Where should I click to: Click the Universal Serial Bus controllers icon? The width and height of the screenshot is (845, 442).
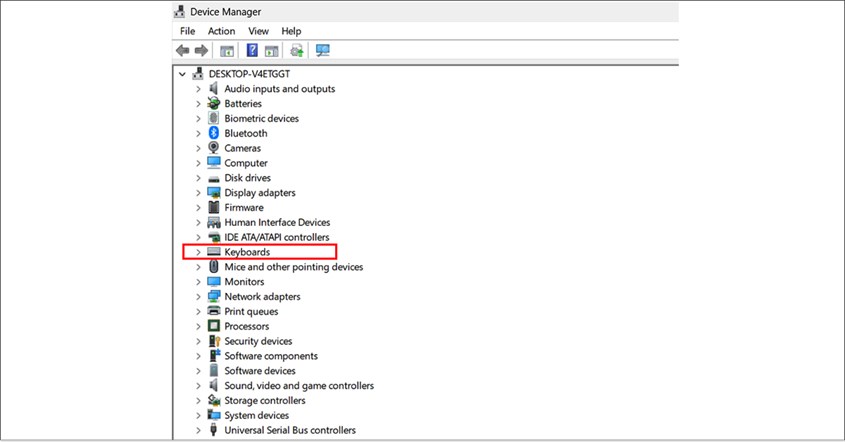214,430
